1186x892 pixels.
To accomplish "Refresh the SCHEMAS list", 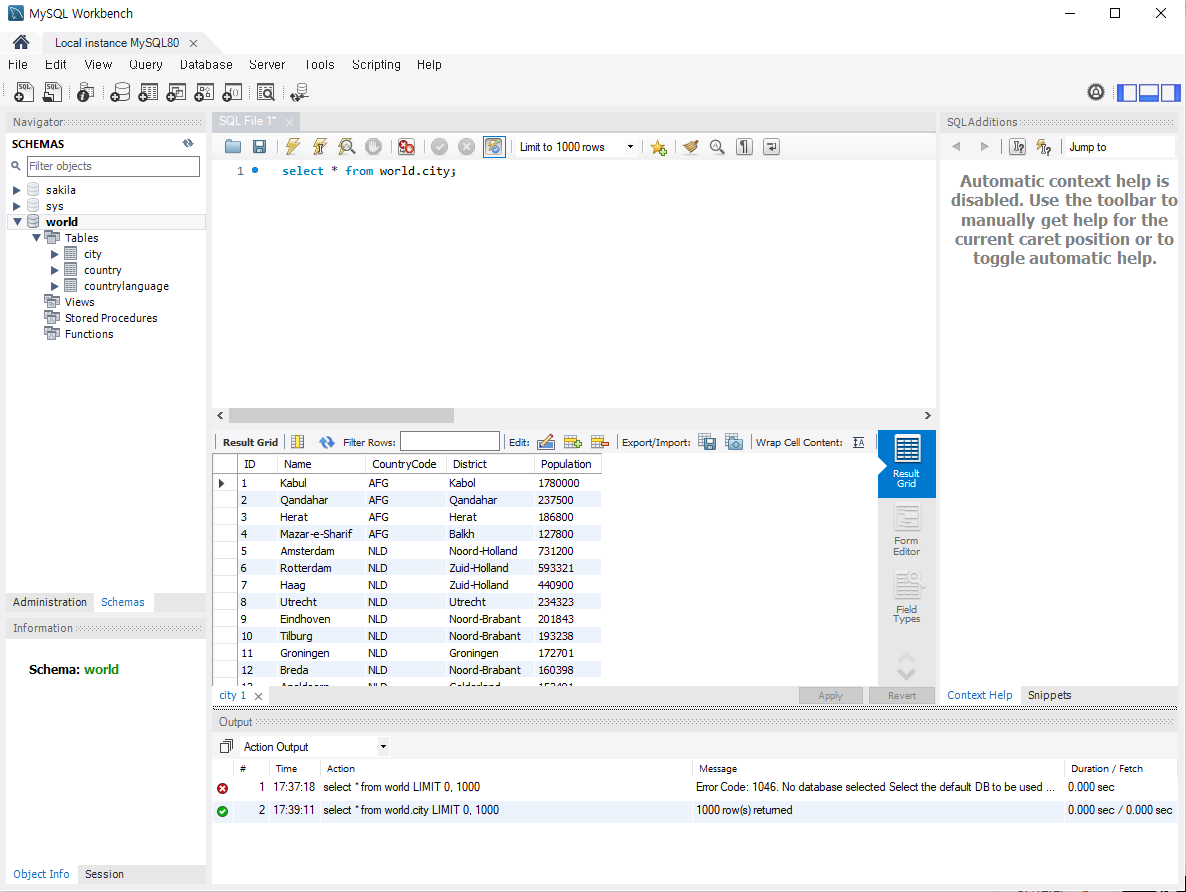I will [188, 143].
